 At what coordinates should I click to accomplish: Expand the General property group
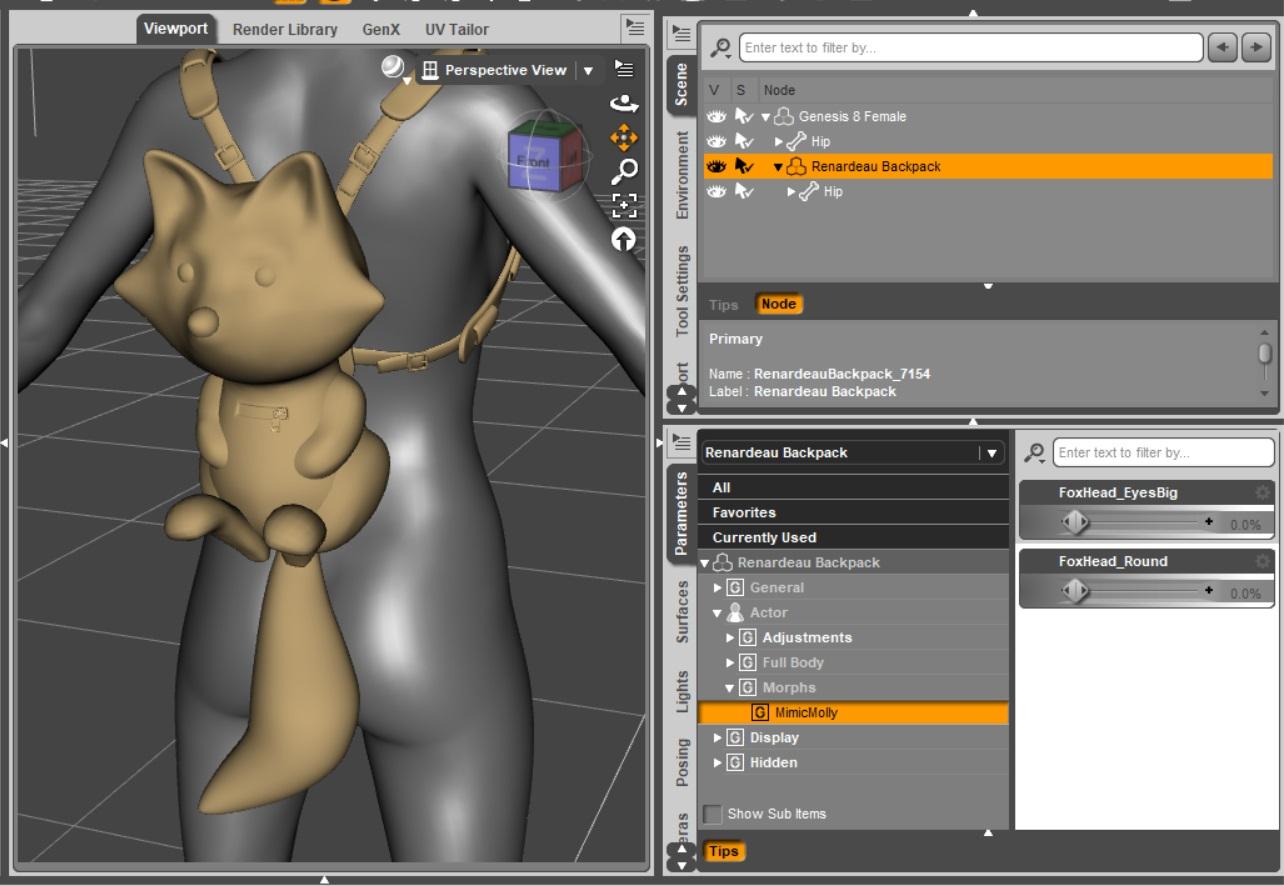point(718,588)
